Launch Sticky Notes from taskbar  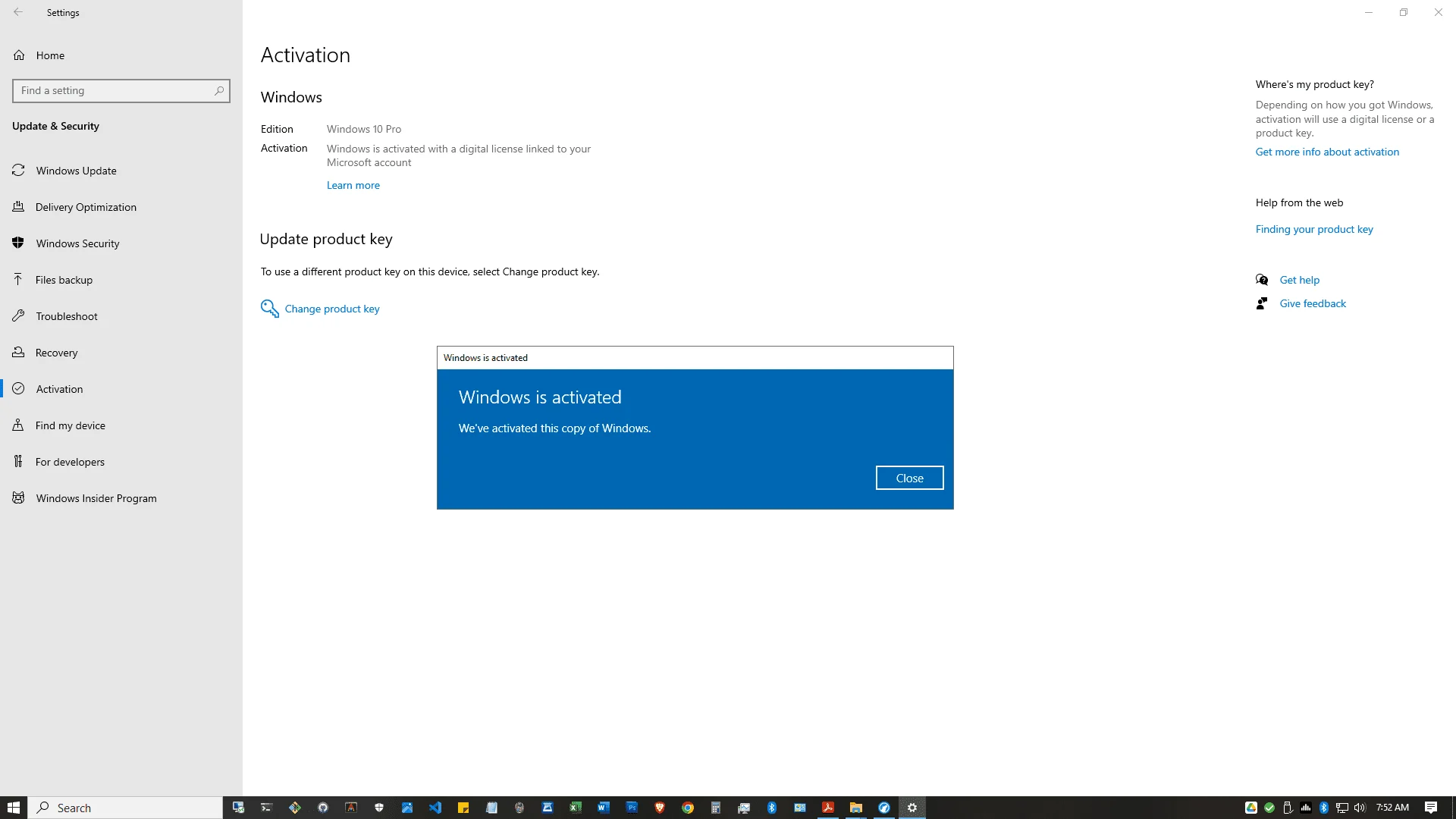tap(463, 808)
